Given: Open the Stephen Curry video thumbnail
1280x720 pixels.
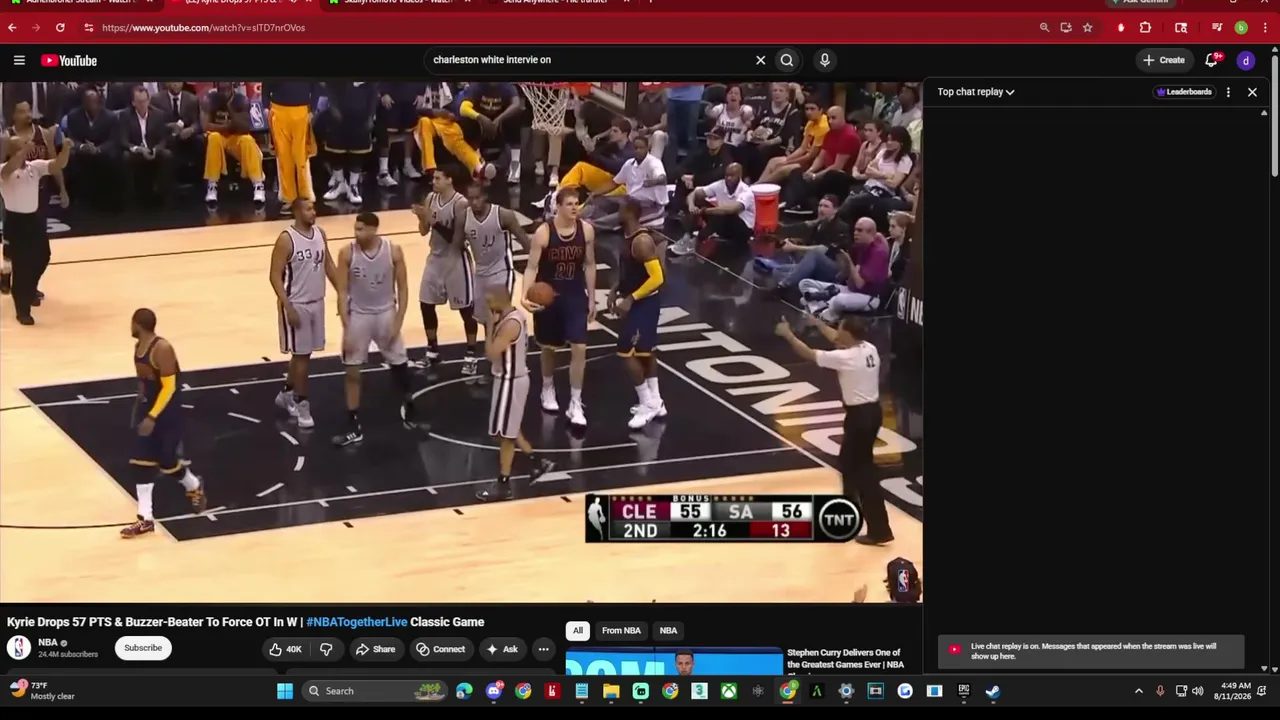Looking at the screenshot, I should 674,663.
